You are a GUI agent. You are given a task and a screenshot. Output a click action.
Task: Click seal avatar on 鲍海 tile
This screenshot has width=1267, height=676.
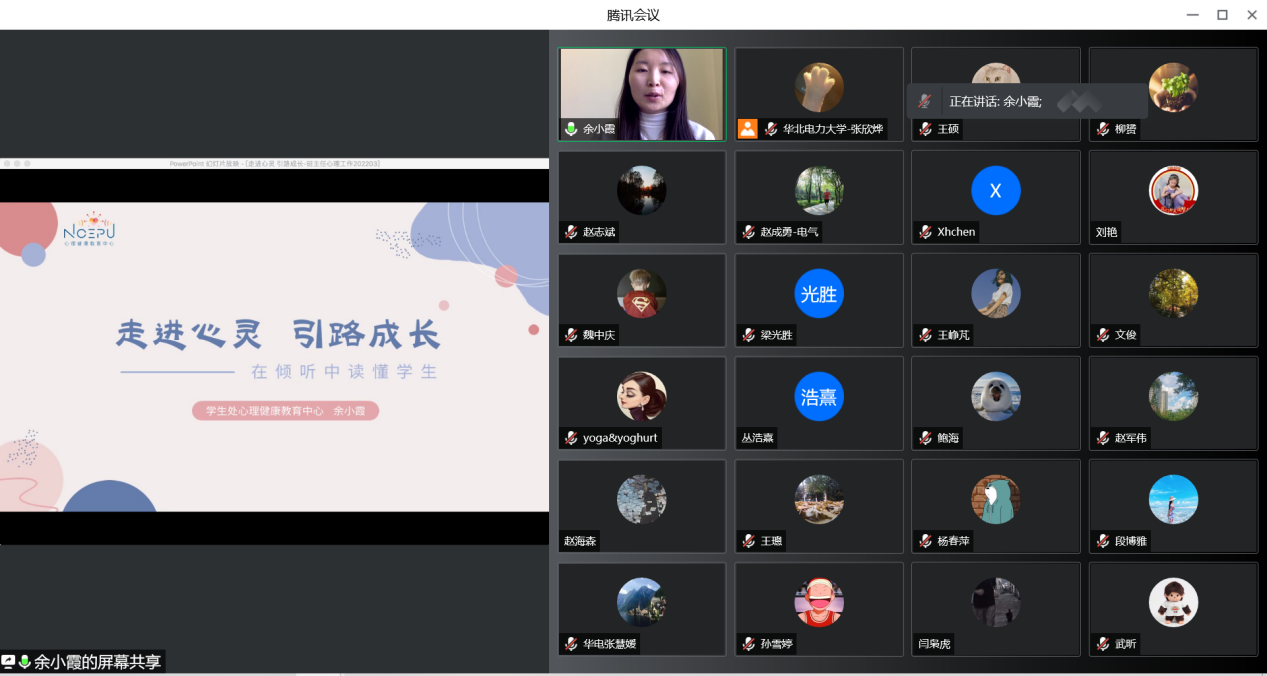pos(995,397)
